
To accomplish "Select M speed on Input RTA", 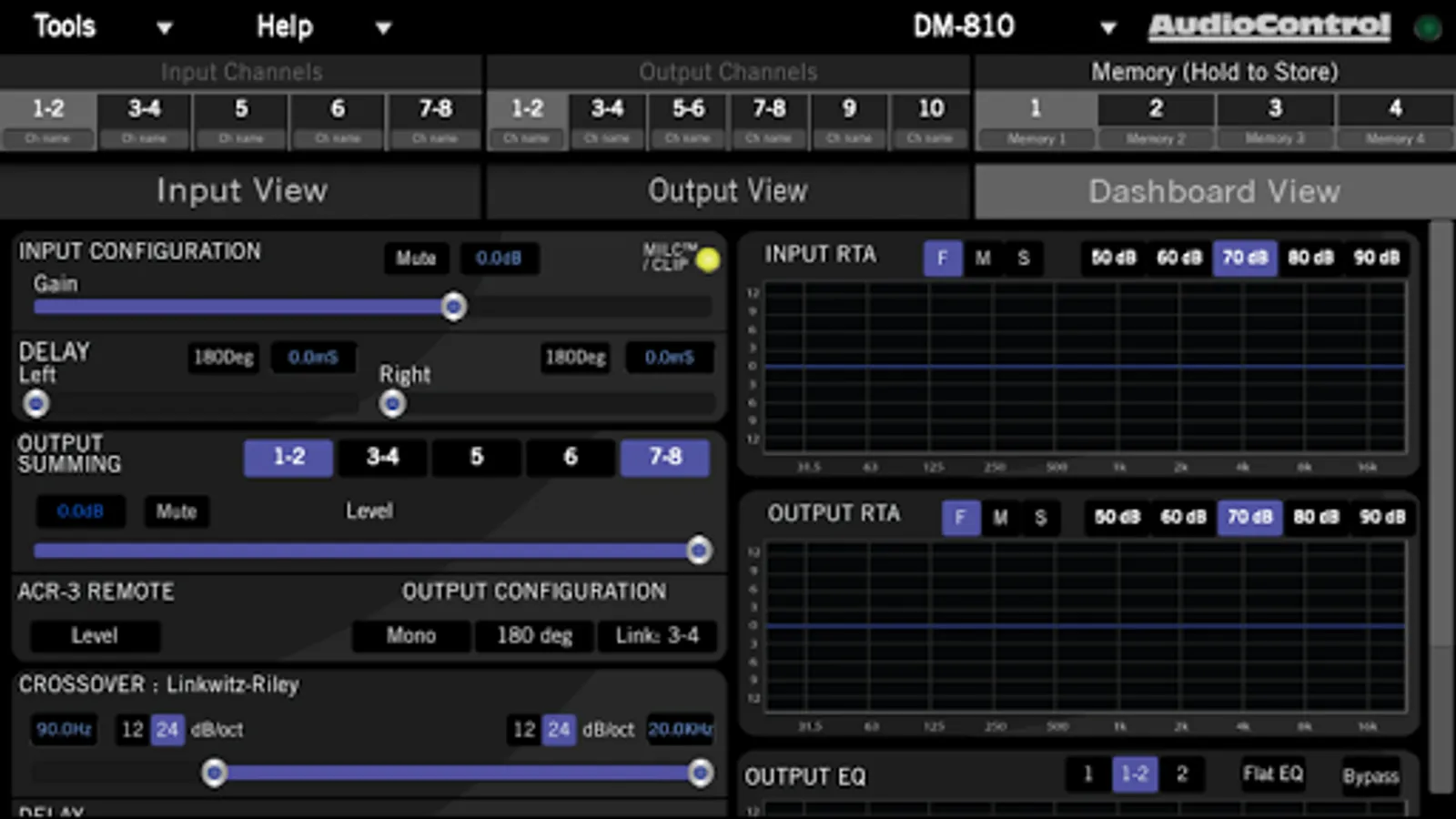I will (983, 258).
